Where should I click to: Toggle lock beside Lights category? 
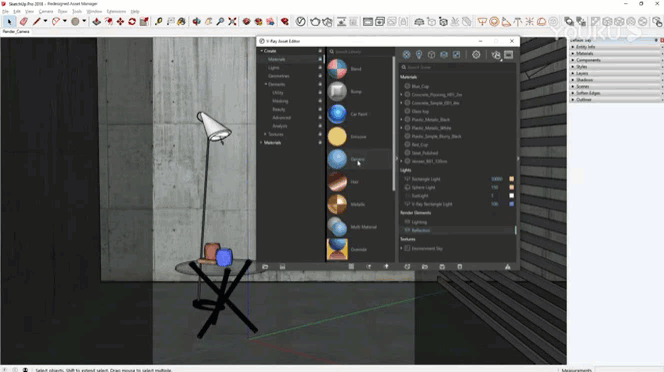(x=320, y=68)
